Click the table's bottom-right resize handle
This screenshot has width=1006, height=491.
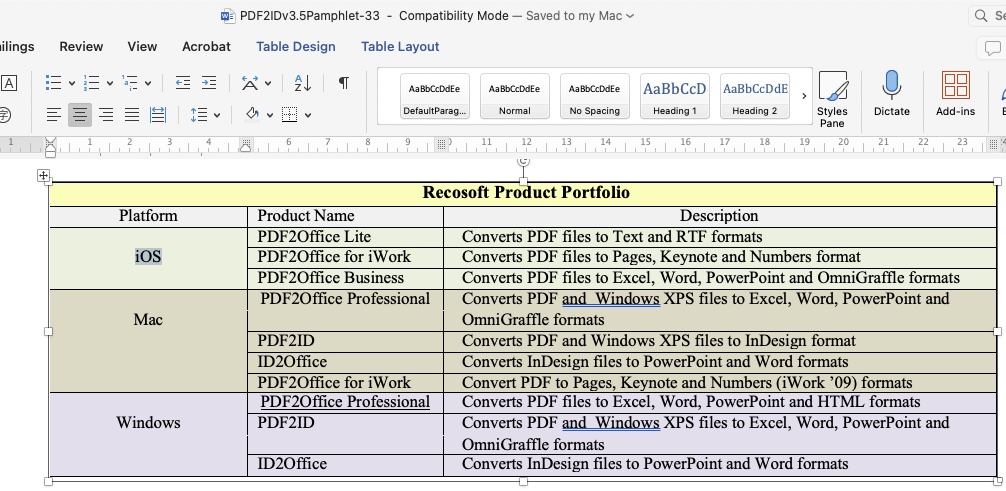(x=998, y=481)
